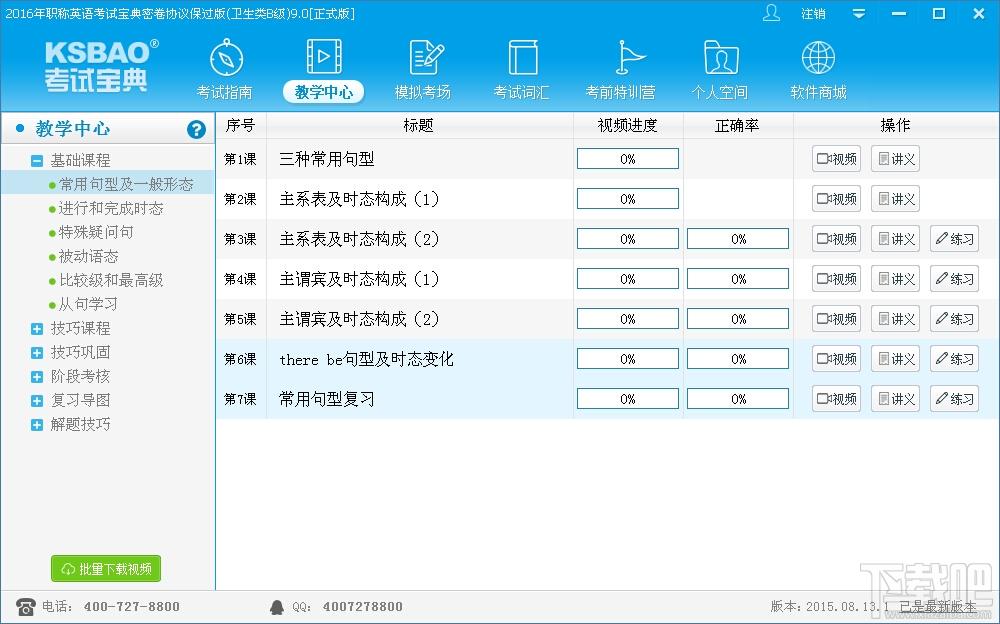The width and height of the screenshot is (1000, 624).
Task: Click the video progress bar of 第3课
Action: (627, 239)
